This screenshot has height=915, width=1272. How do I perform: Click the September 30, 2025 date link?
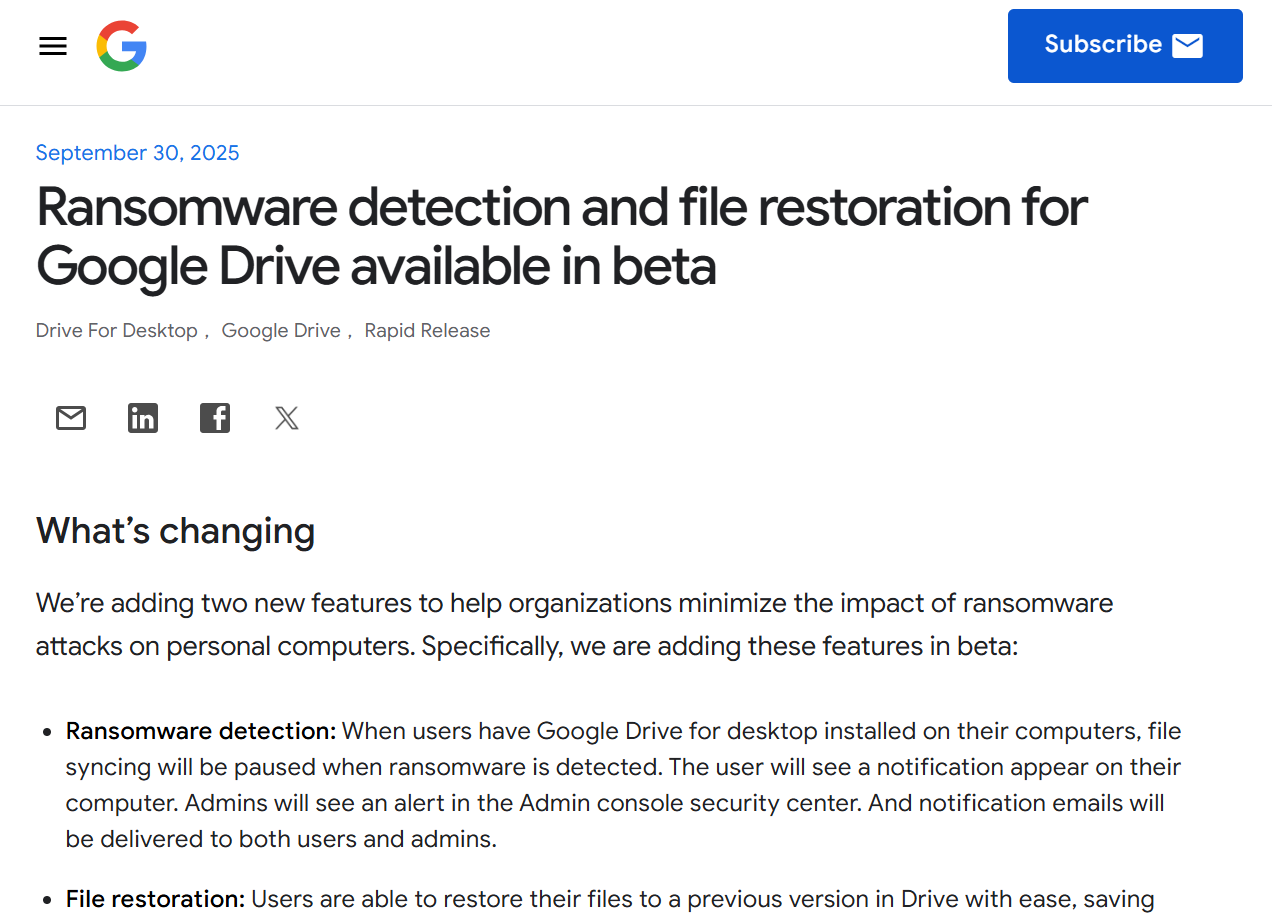point(137,152)
